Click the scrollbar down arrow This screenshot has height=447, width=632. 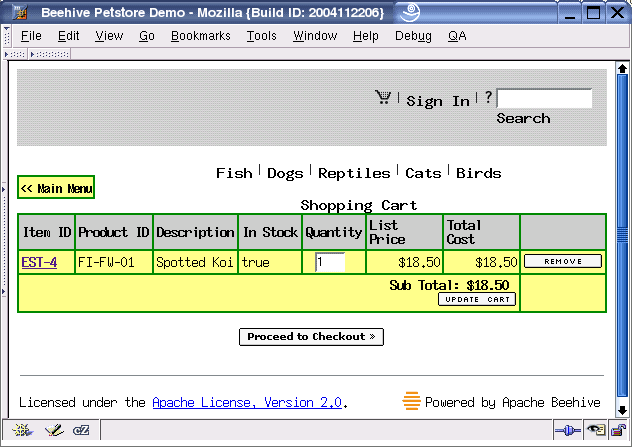(622, 410)
